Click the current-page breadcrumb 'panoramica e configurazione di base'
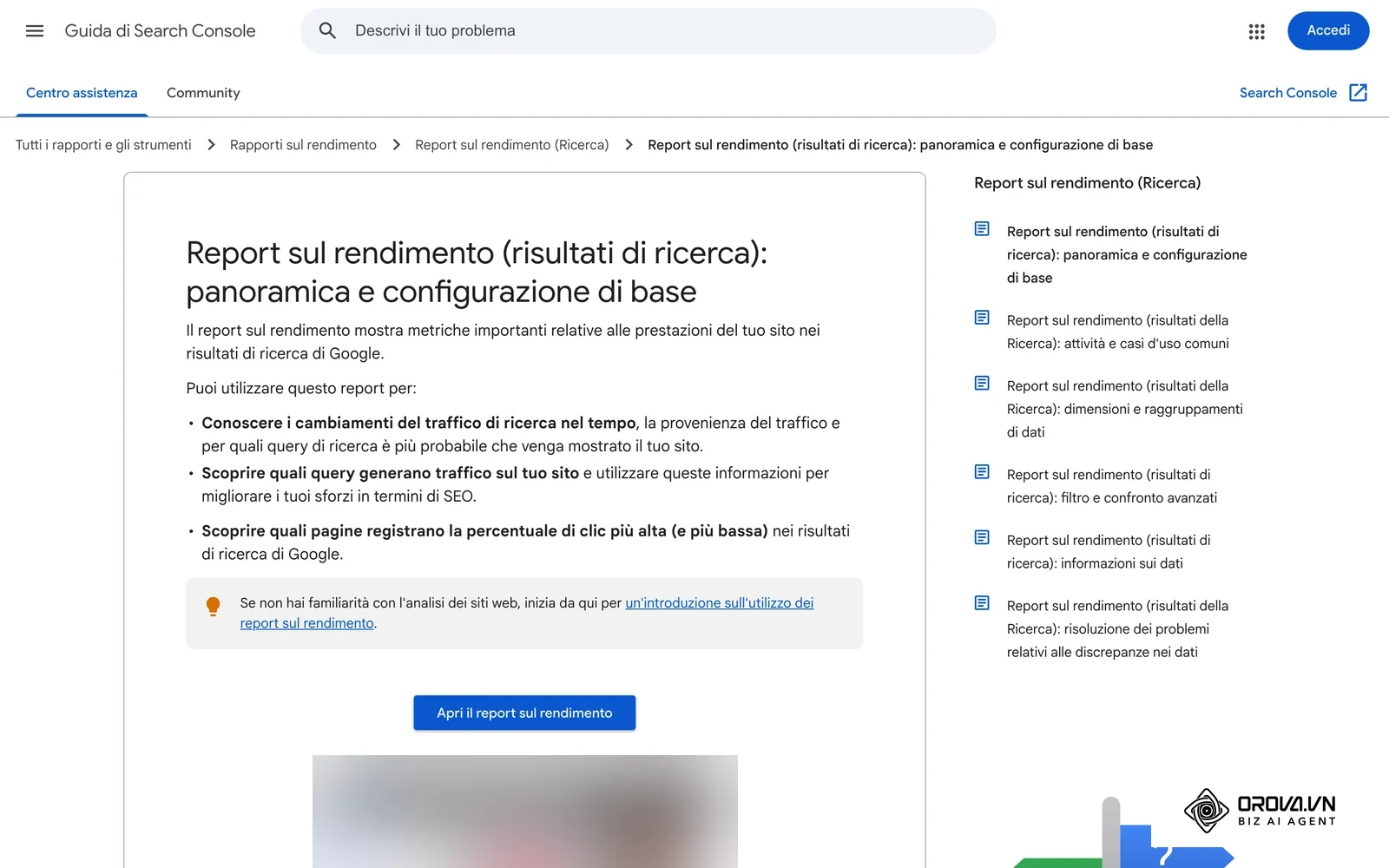Image resolution: width=1389 pixels, height=868 pixels. (900, 145)
